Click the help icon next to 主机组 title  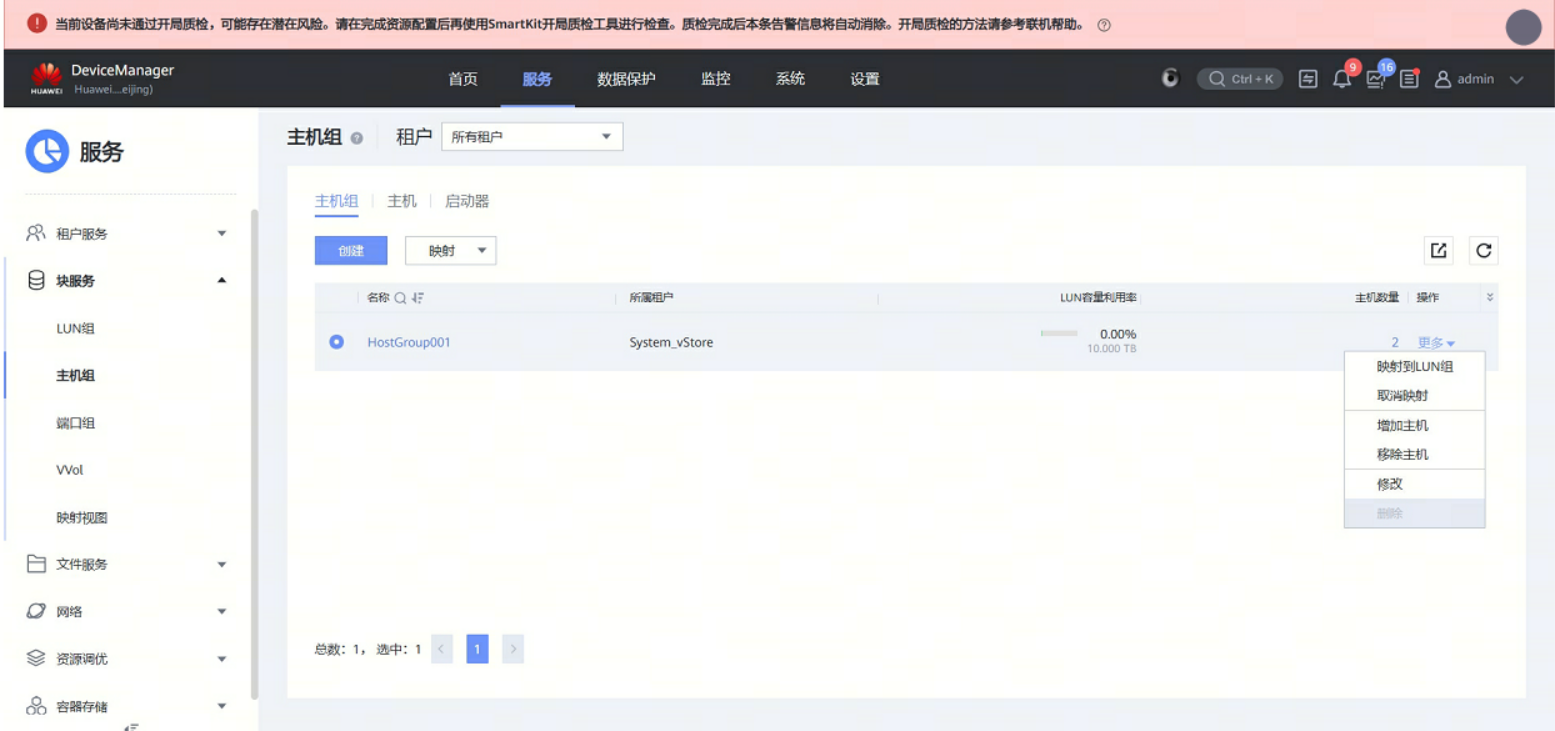click(x=357, y=138)
